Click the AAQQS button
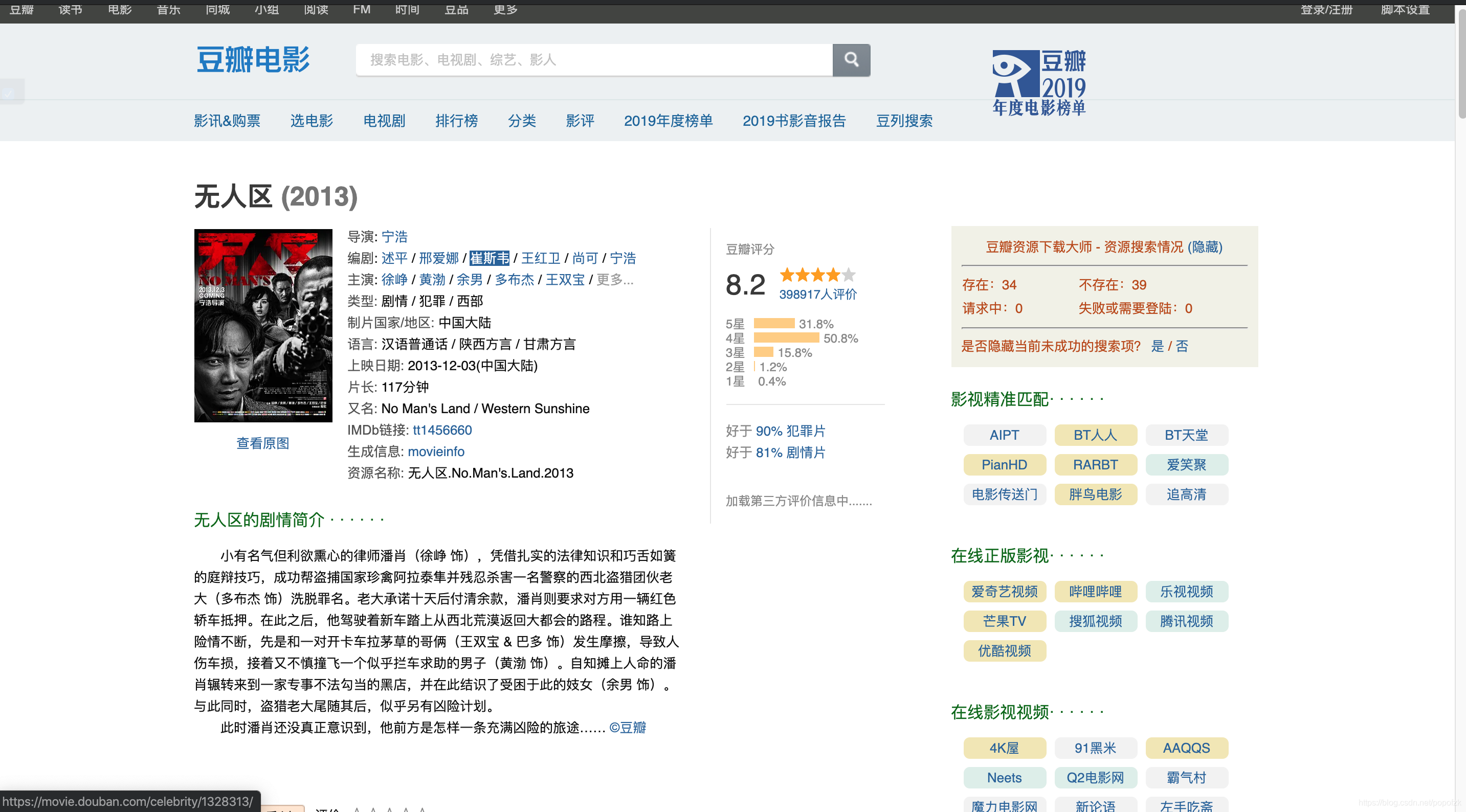The height and width of the screenshot is (812, 1466). coord(1187,748)
